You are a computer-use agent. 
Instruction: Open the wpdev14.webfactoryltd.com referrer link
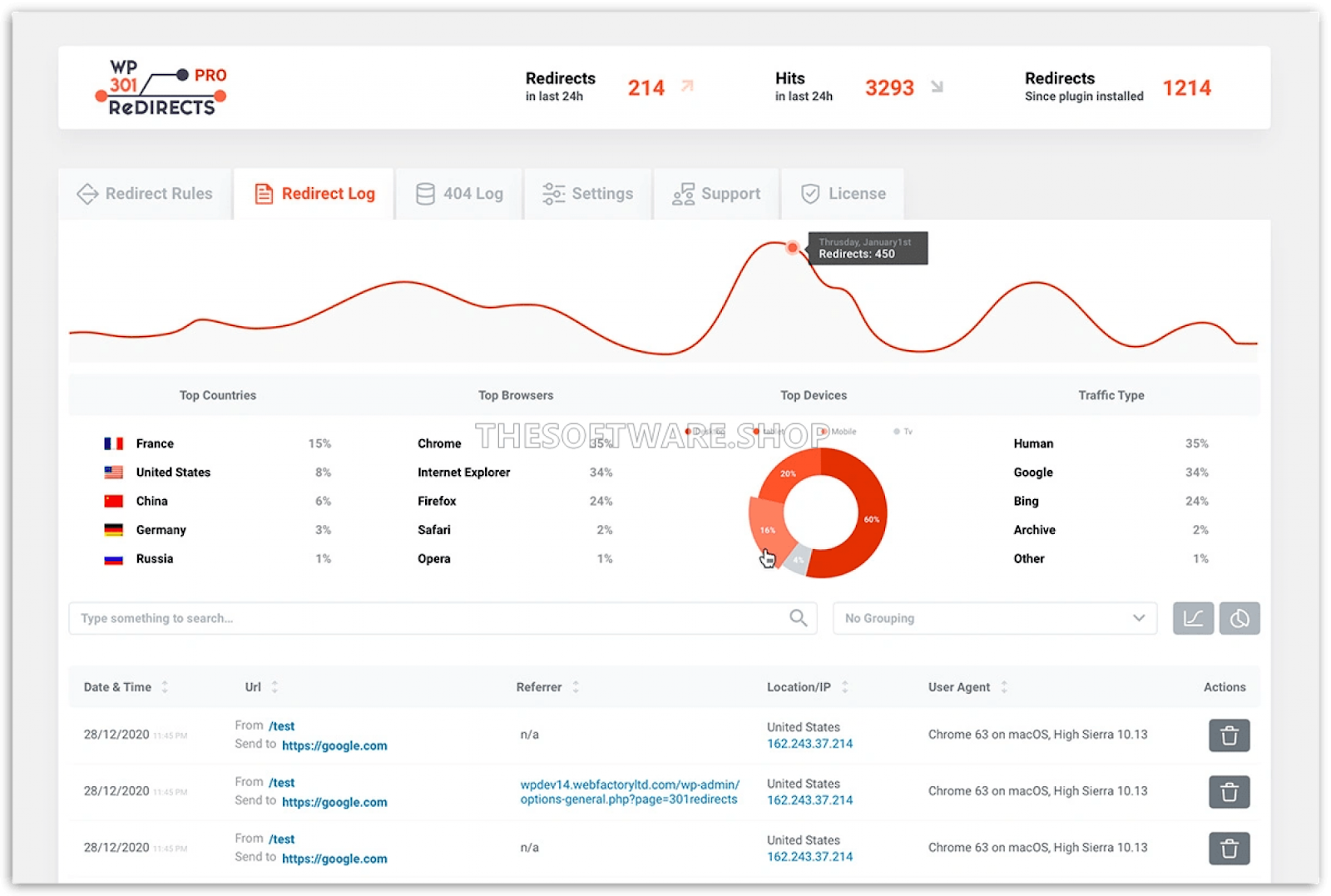tap(629, 792)
